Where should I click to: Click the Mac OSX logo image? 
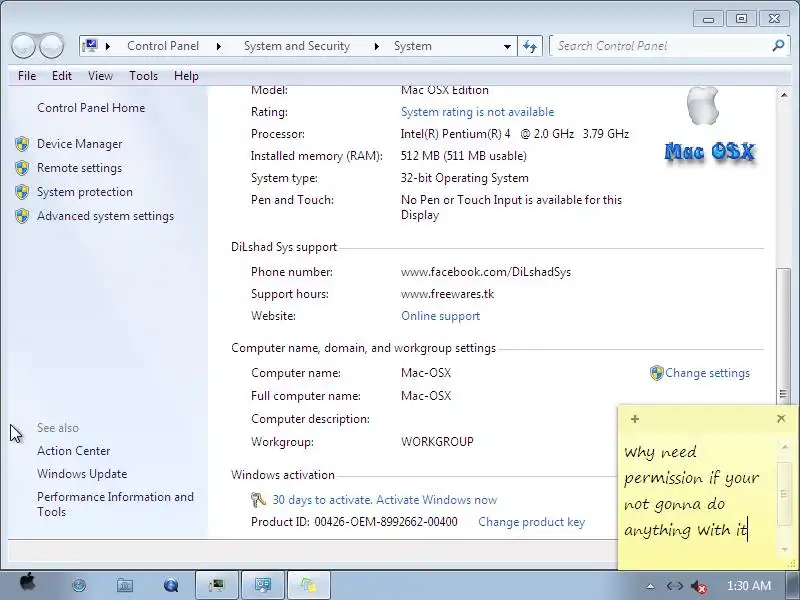pyautogui.click(x=709, y=126)
